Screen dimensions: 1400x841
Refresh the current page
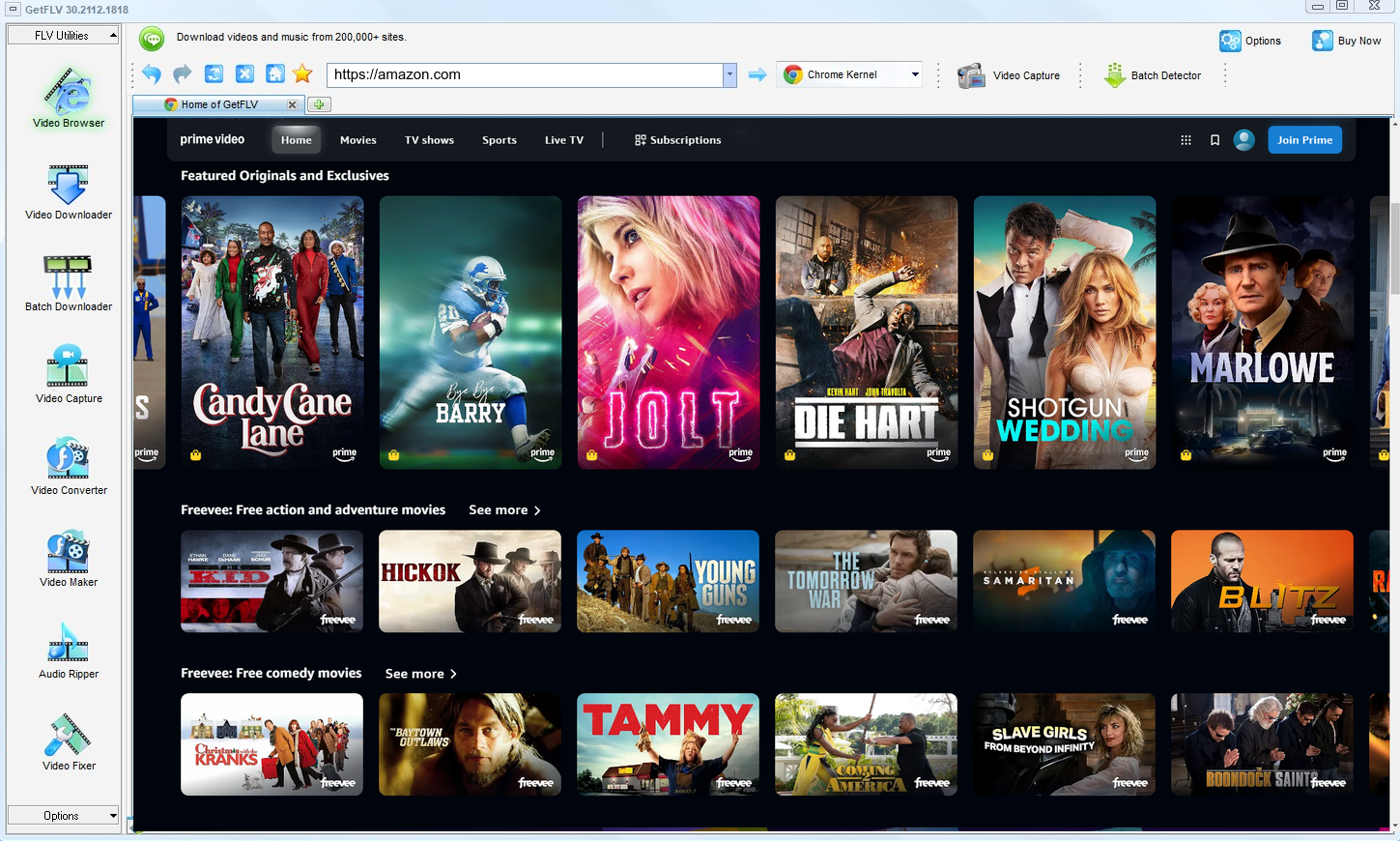pos(214,74)
